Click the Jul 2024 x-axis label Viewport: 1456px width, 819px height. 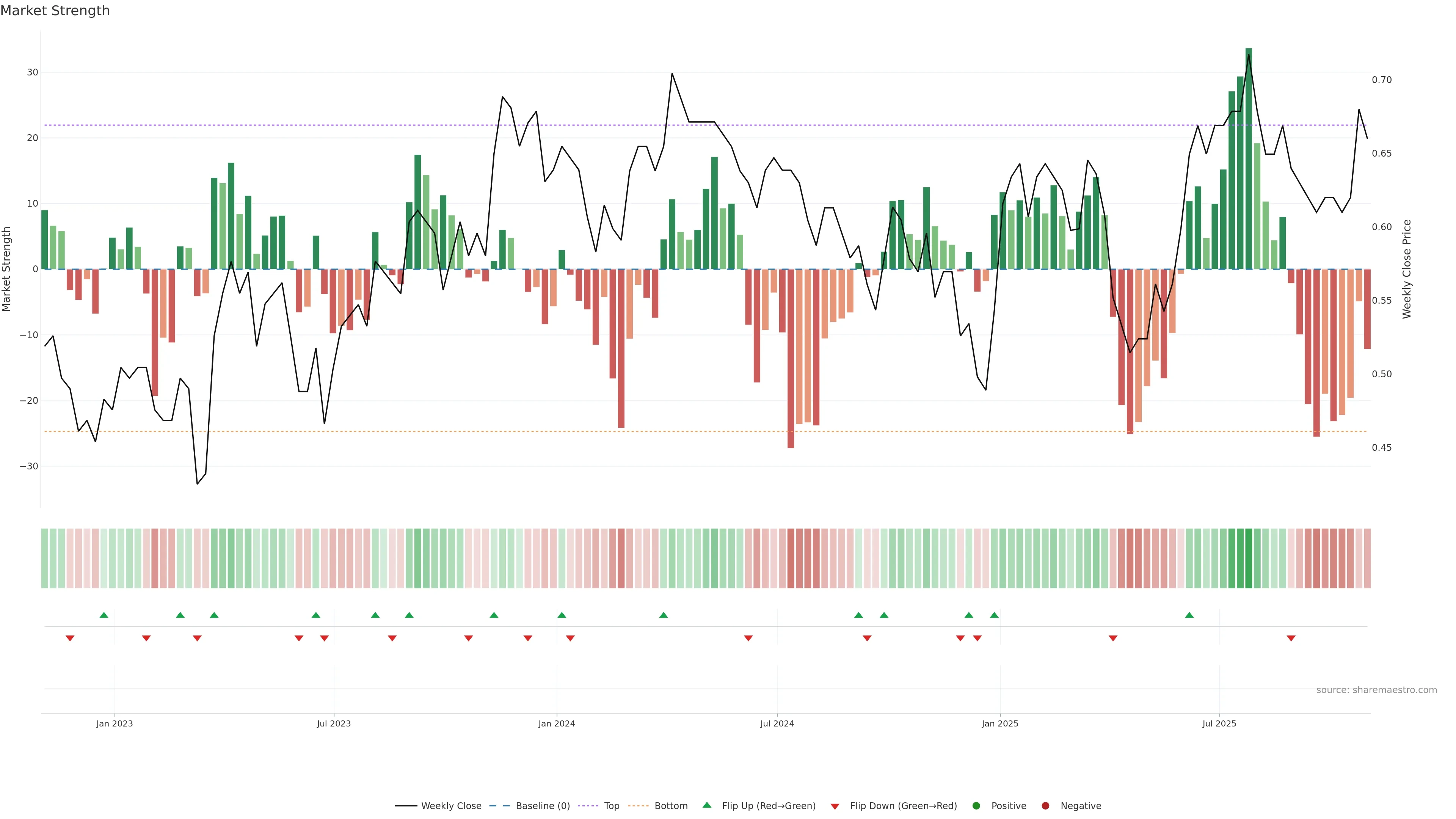[777, 723]
